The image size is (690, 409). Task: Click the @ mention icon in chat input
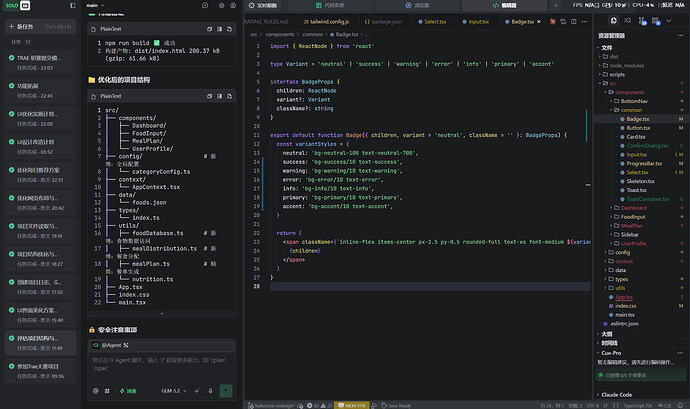96,391
